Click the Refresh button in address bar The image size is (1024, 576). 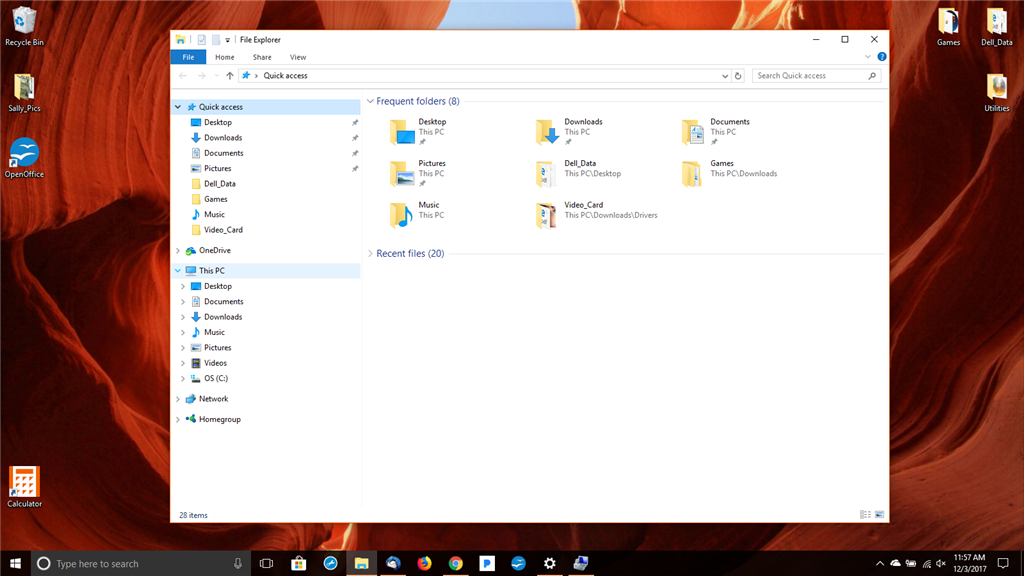click(739, 75)
